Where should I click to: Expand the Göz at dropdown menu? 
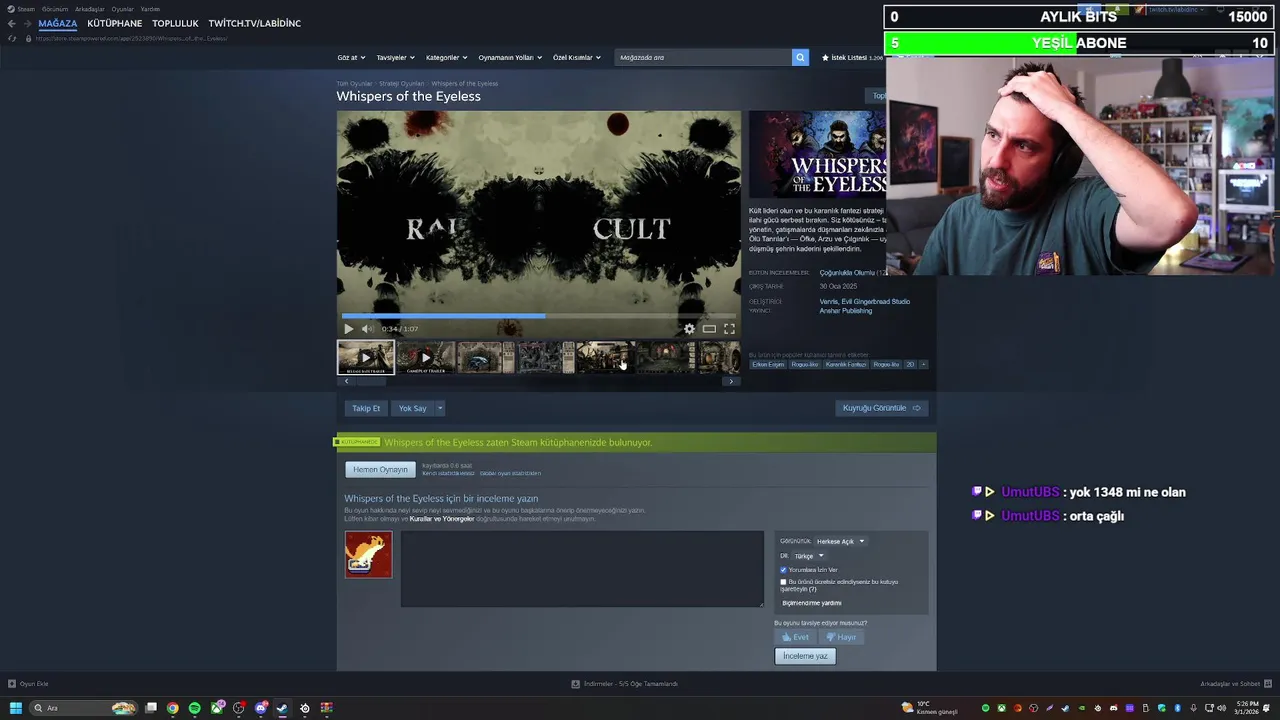[x=351, y=57]
